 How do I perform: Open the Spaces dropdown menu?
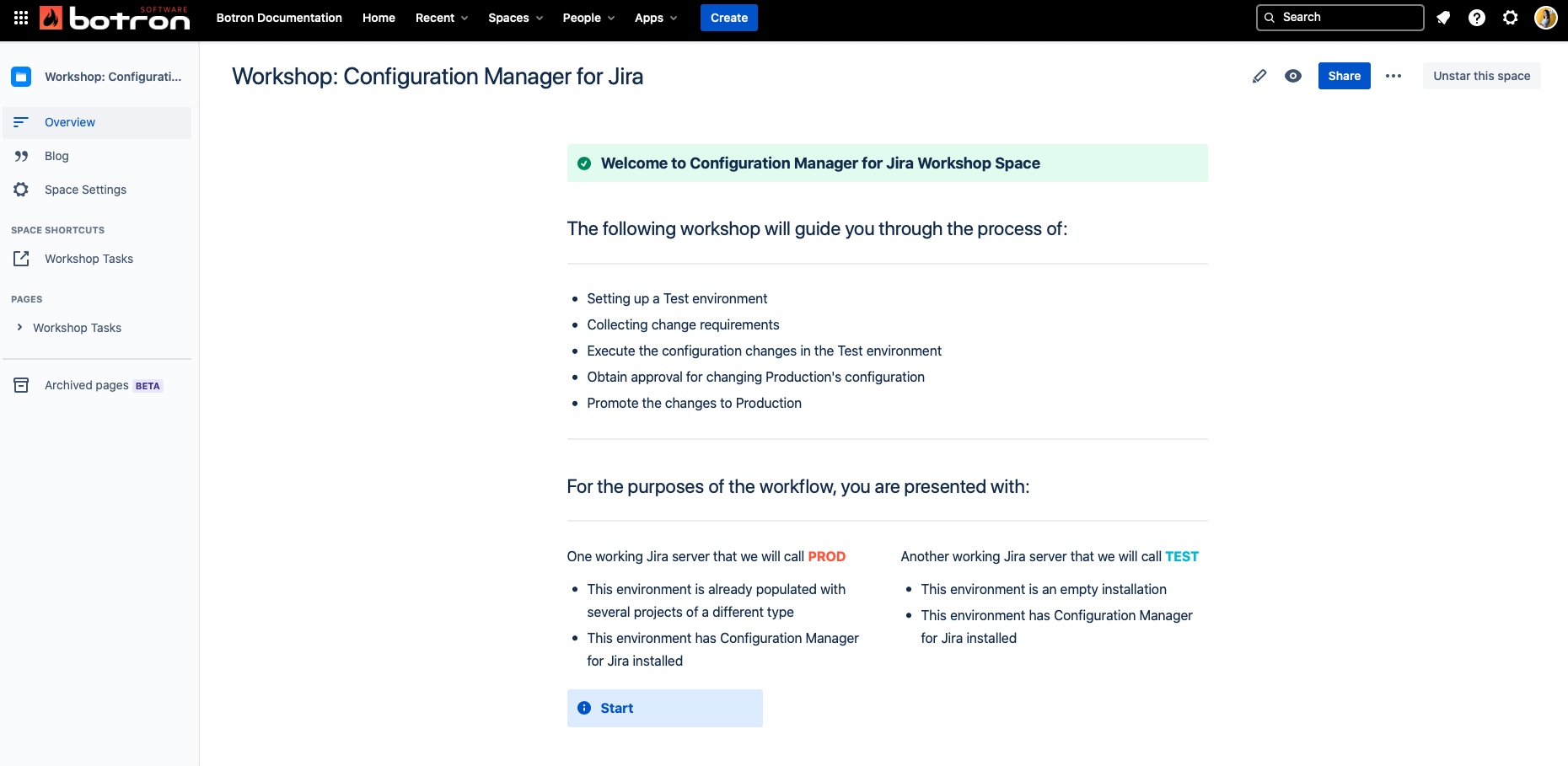tap(516, 18)
